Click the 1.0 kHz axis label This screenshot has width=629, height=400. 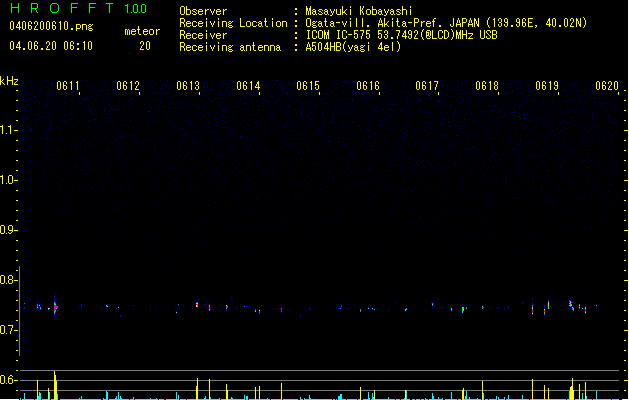8,180
